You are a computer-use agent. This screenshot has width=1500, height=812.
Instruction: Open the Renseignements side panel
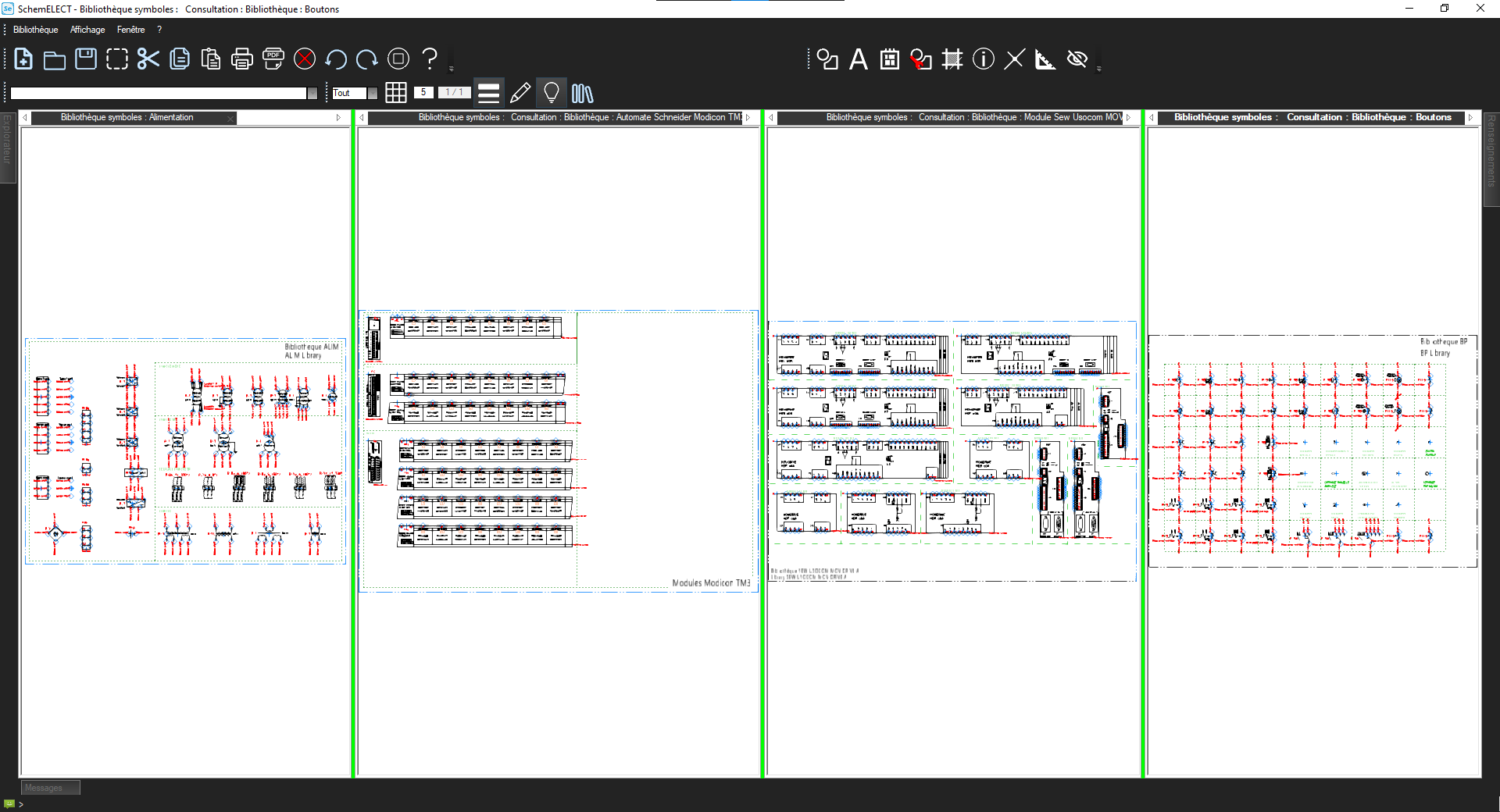[1491, 151]
